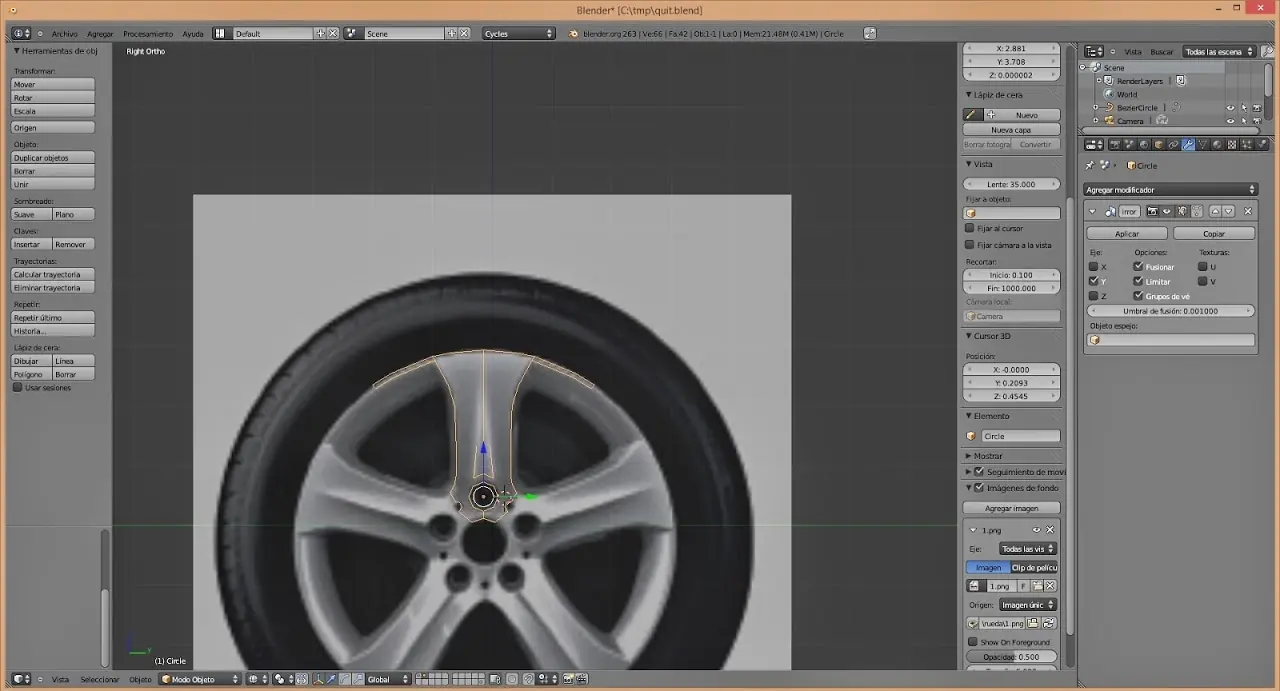Expand the Mostrar panel
The image size is (1280, 691).
[x=969, y=456]
